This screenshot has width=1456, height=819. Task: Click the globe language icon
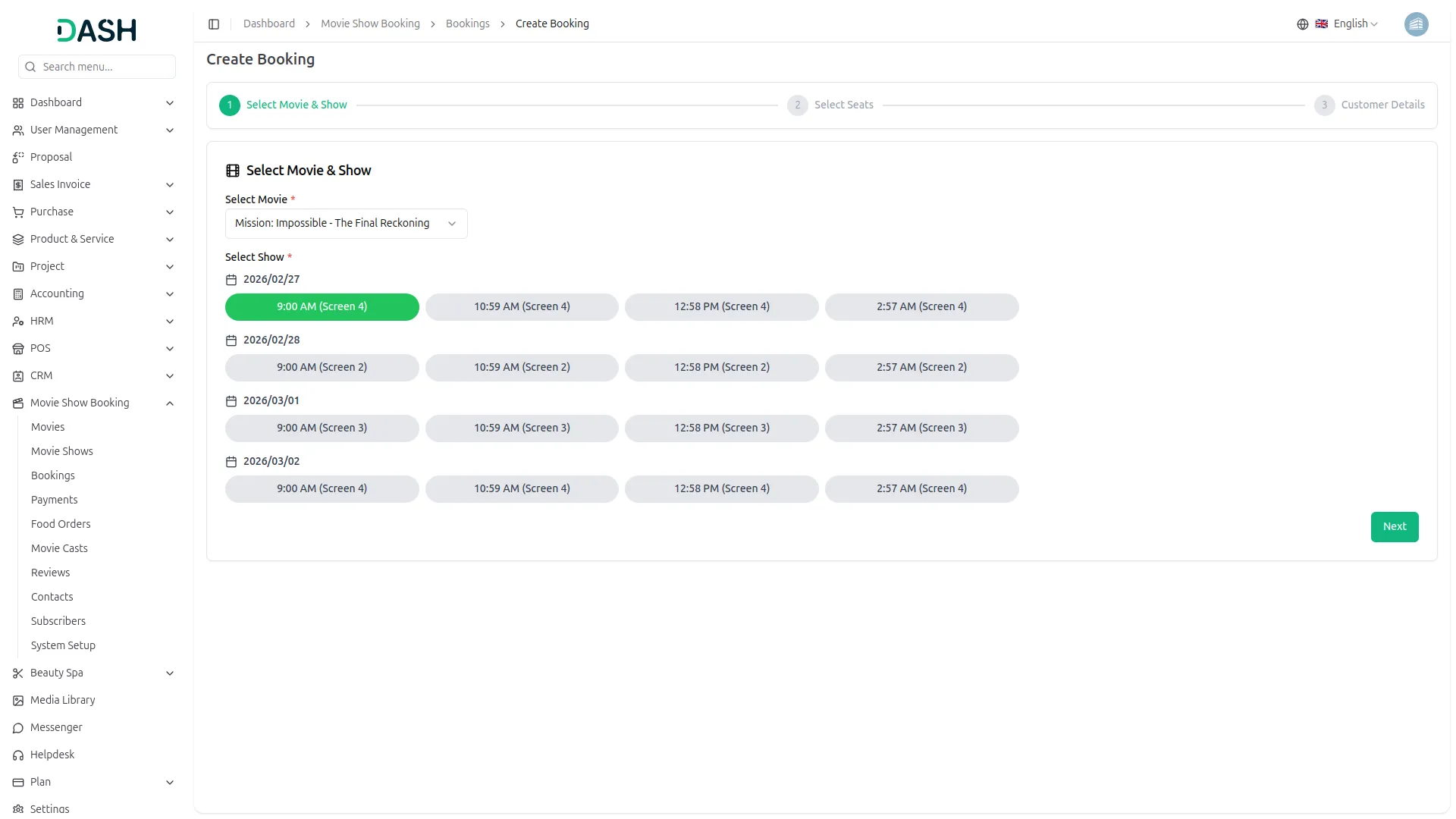click(x=1302, y=24)
